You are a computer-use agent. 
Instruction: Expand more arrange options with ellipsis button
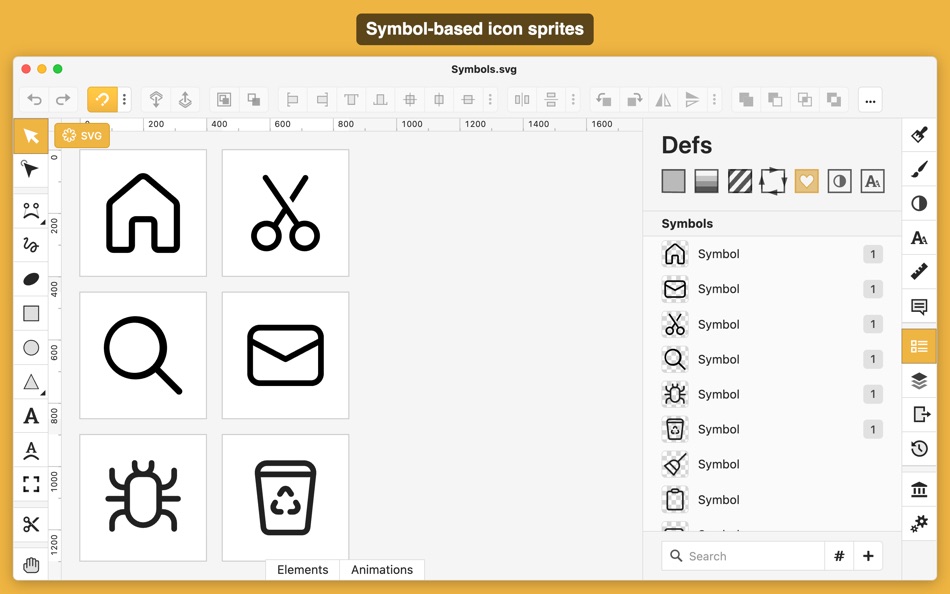(870, 99)
